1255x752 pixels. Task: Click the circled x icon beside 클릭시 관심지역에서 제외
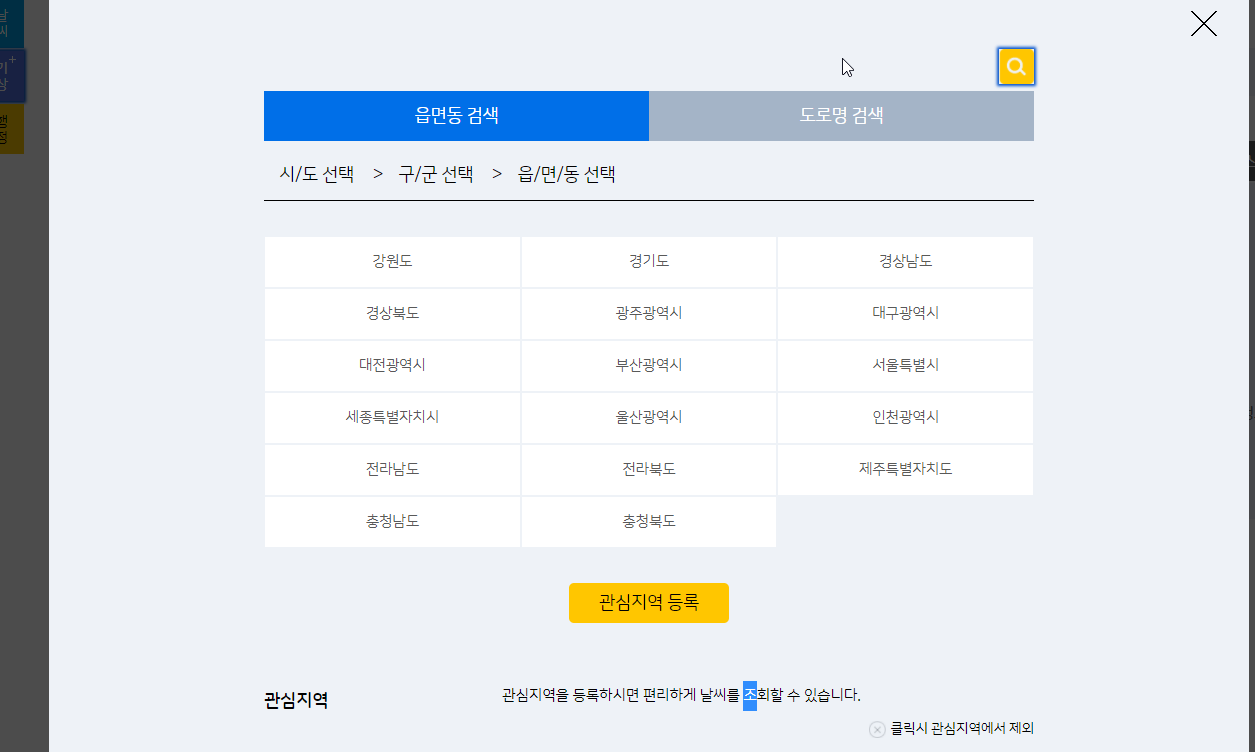(x=877, y=730)
